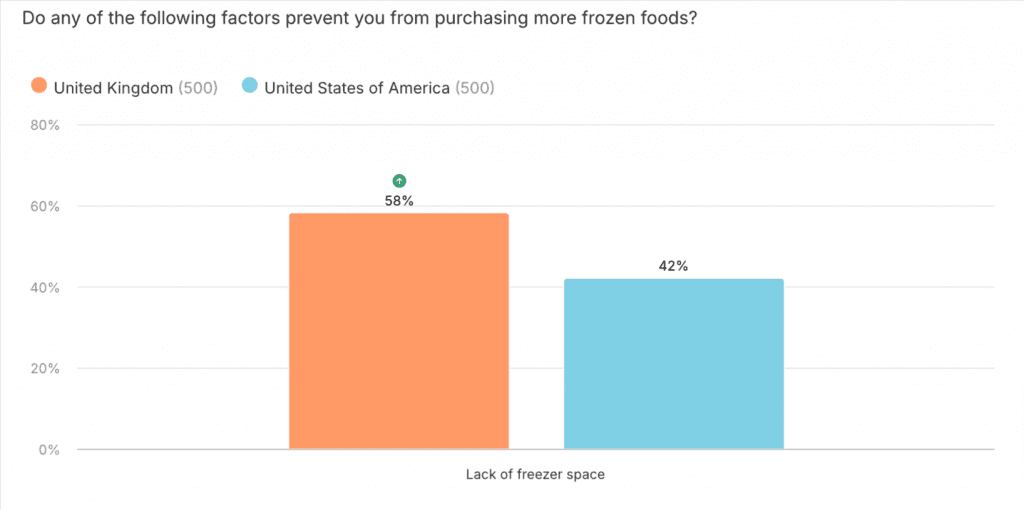Image resolution: width=1024 pixels, height=510 pixels.
Task: Click the blue United States legend dot
Action: click(x=250, y=86)
